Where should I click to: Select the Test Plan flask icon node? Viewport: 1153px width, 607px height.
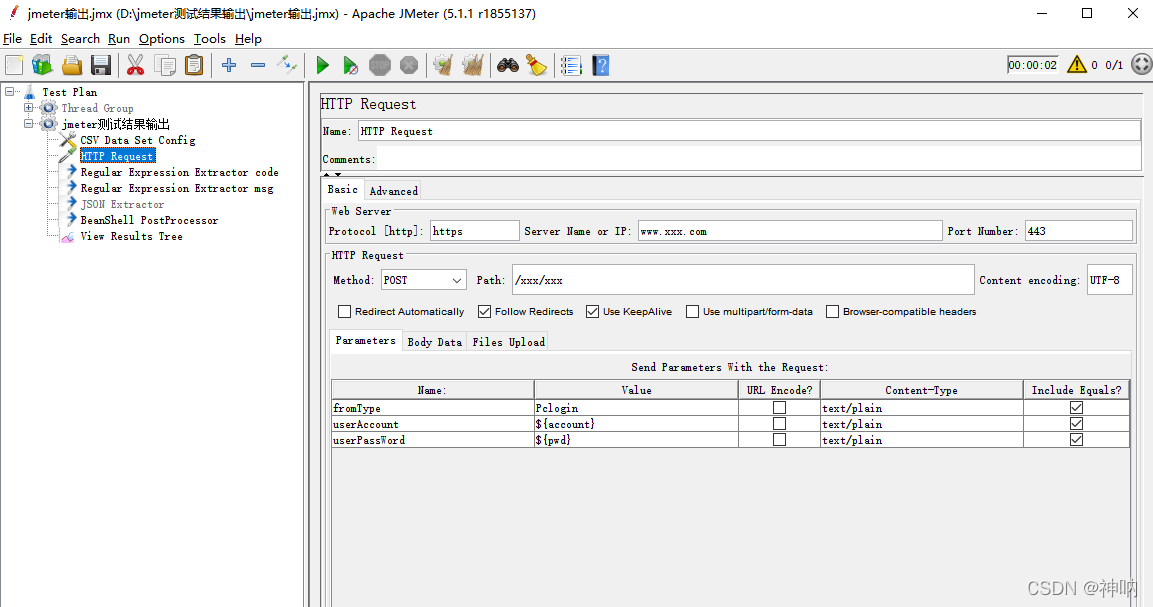[29, 92]
